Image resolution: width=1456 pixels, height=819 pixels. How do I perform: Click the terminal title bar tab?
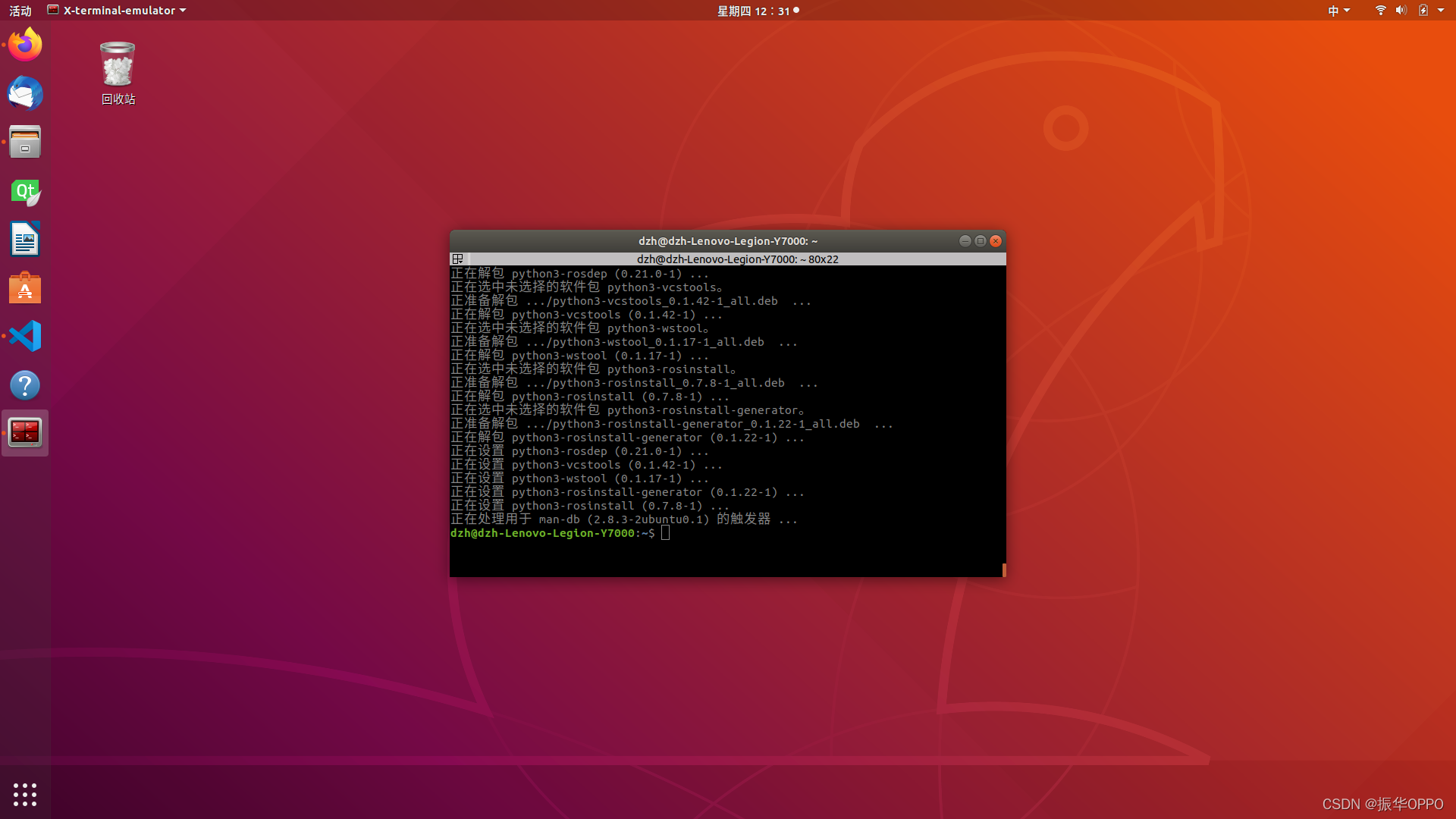coord(737,259)
